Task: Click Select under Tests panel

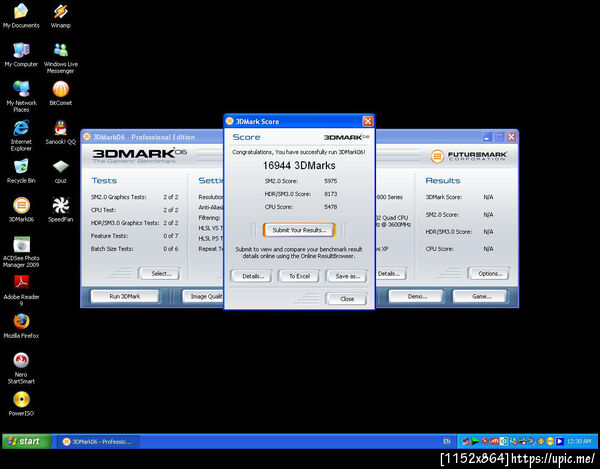Action: [x=161, y=274]
